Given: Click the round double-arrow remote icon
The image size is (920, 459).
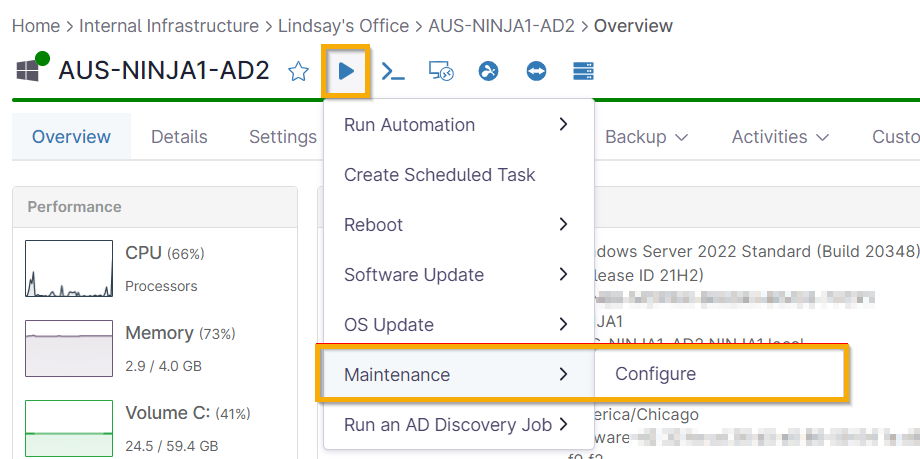Looking at the screenshot, I should tap(536, 71).
